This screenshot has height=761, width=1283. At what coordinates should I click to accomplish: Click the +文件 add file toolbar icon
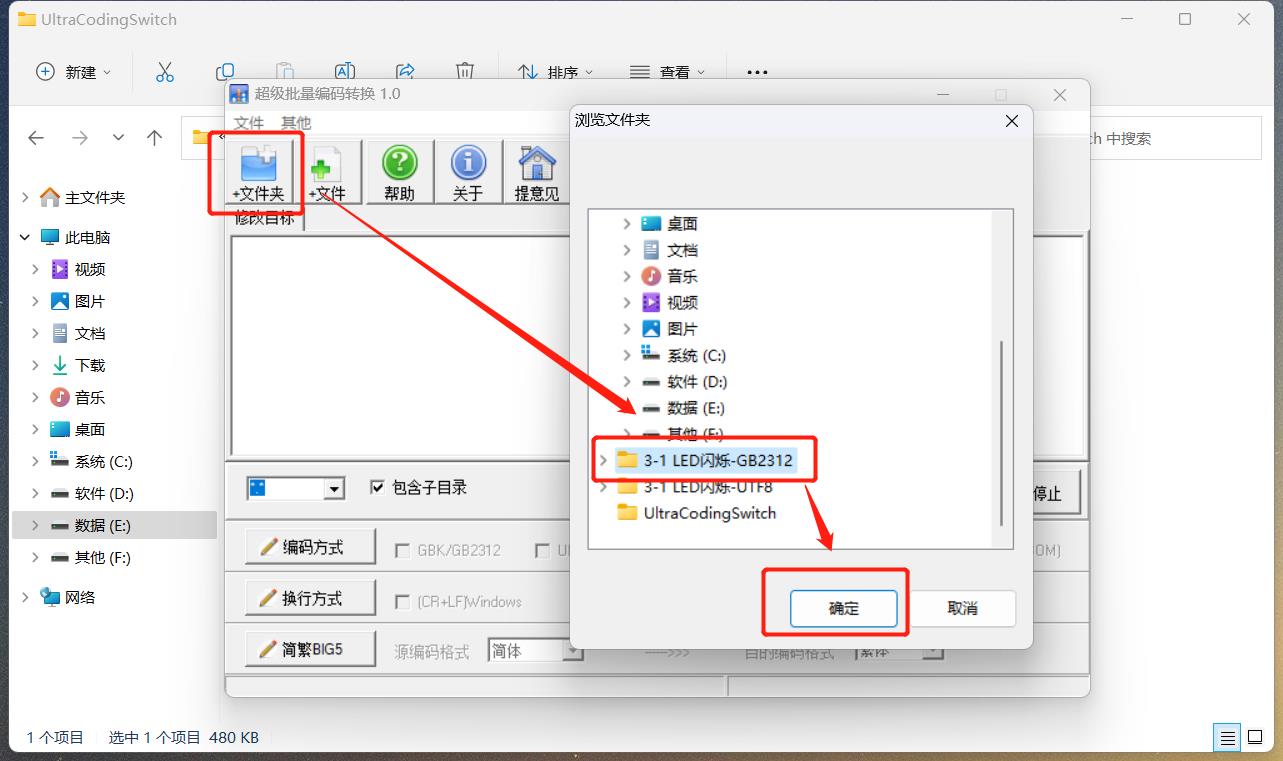coord(327,173)
